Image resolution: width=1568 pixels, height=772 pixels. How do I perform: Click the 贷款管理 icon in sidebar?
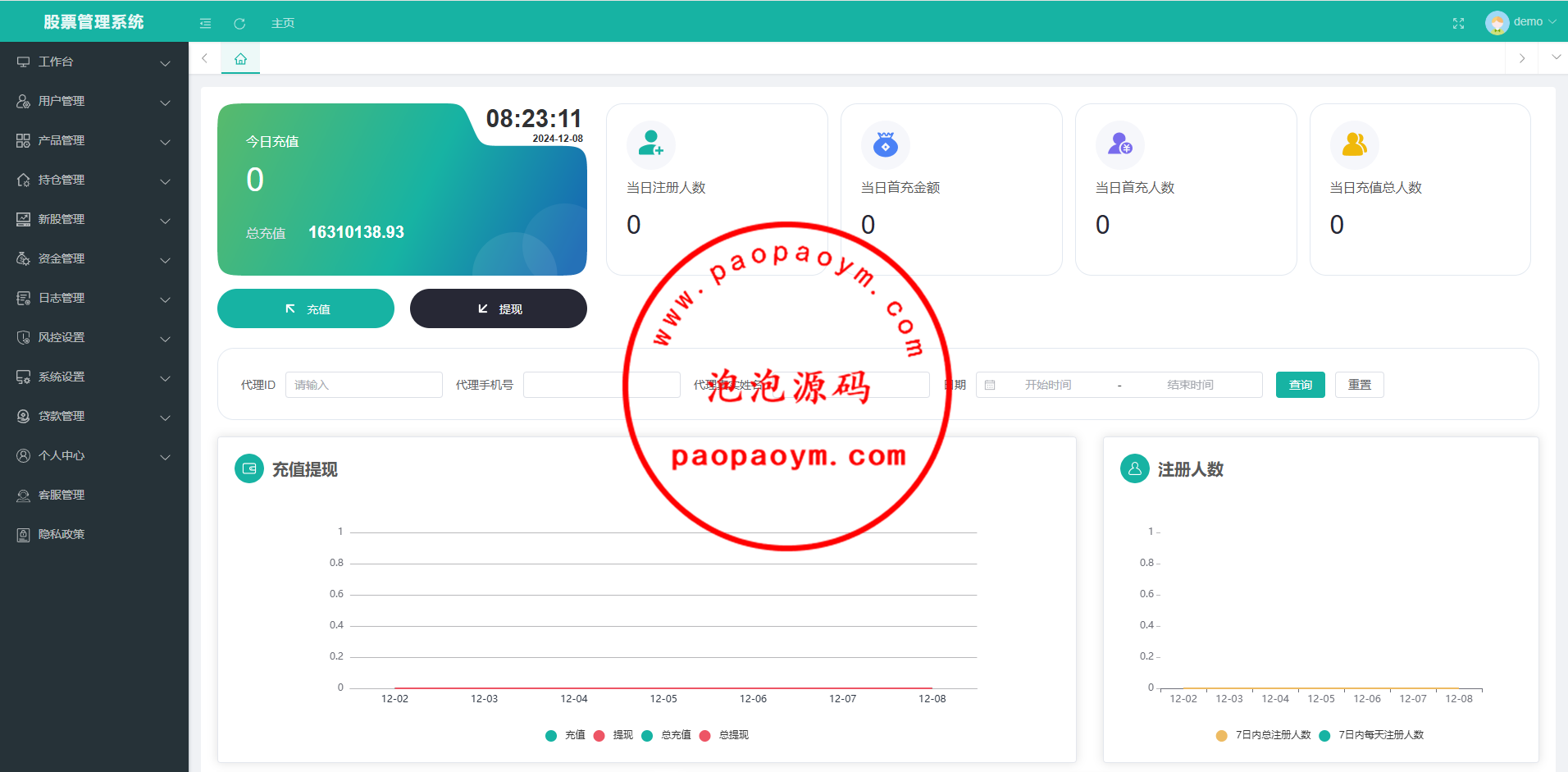click(23, 416)
